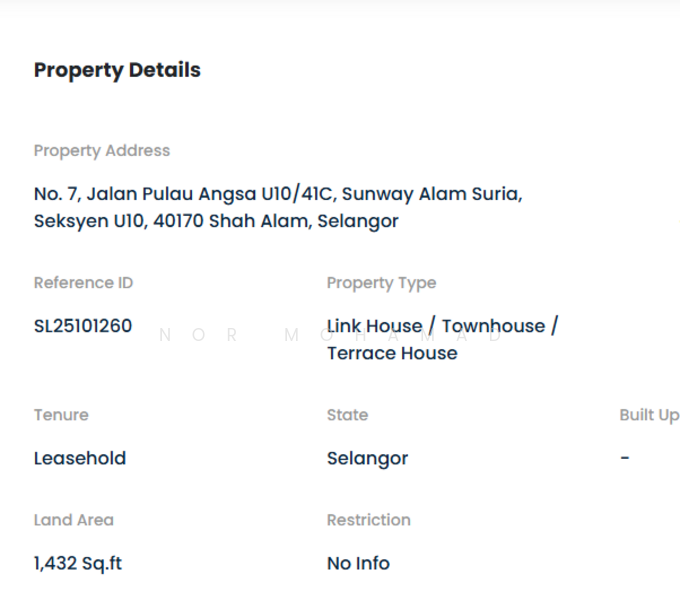Select the 'No Info' restriction value

(358, 564)
